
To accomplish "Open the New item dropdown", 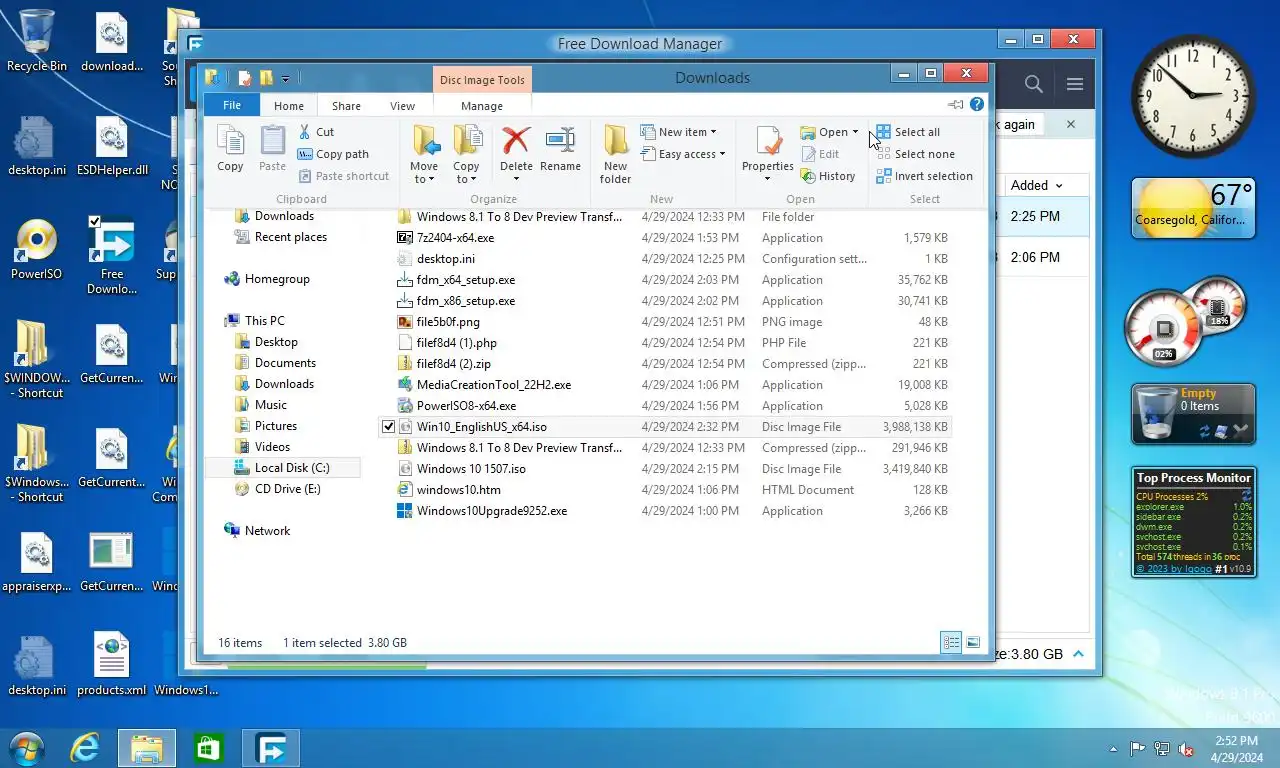I will point(678,132).
